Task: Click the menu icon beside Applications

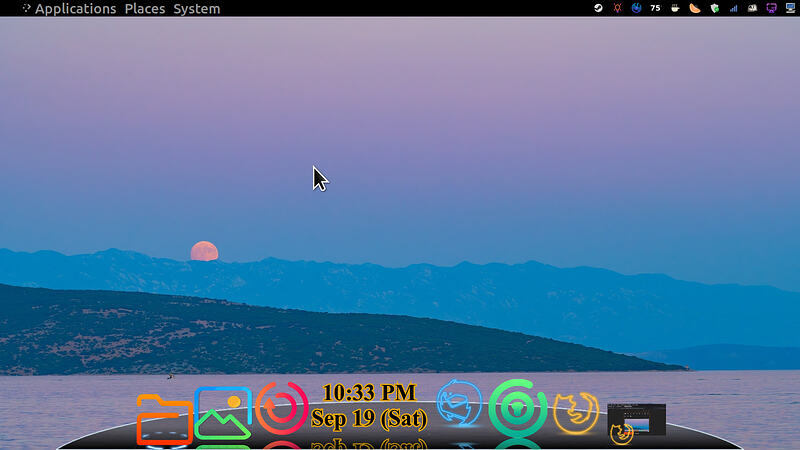Action: pyautogui.click(x=26, y=8)
